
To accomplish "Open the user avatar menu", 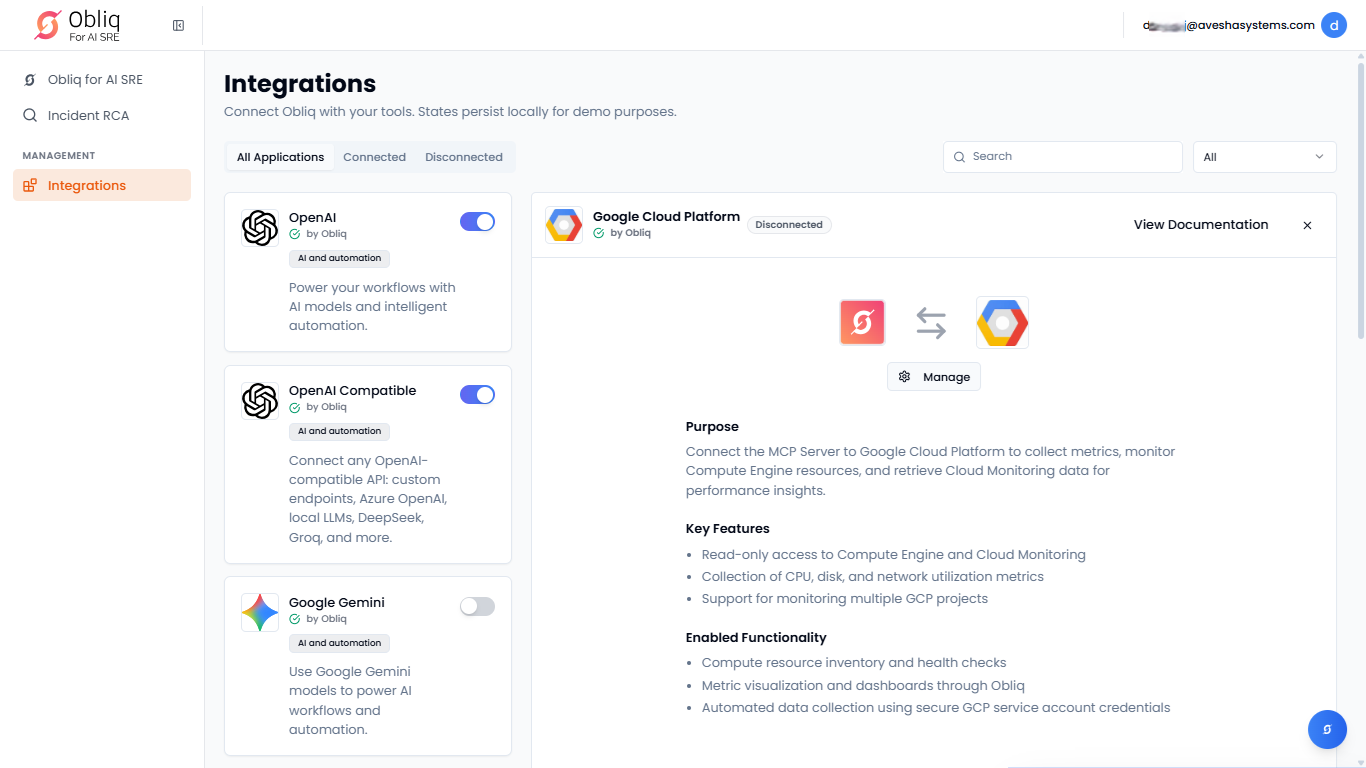I will coord(1333,25).
